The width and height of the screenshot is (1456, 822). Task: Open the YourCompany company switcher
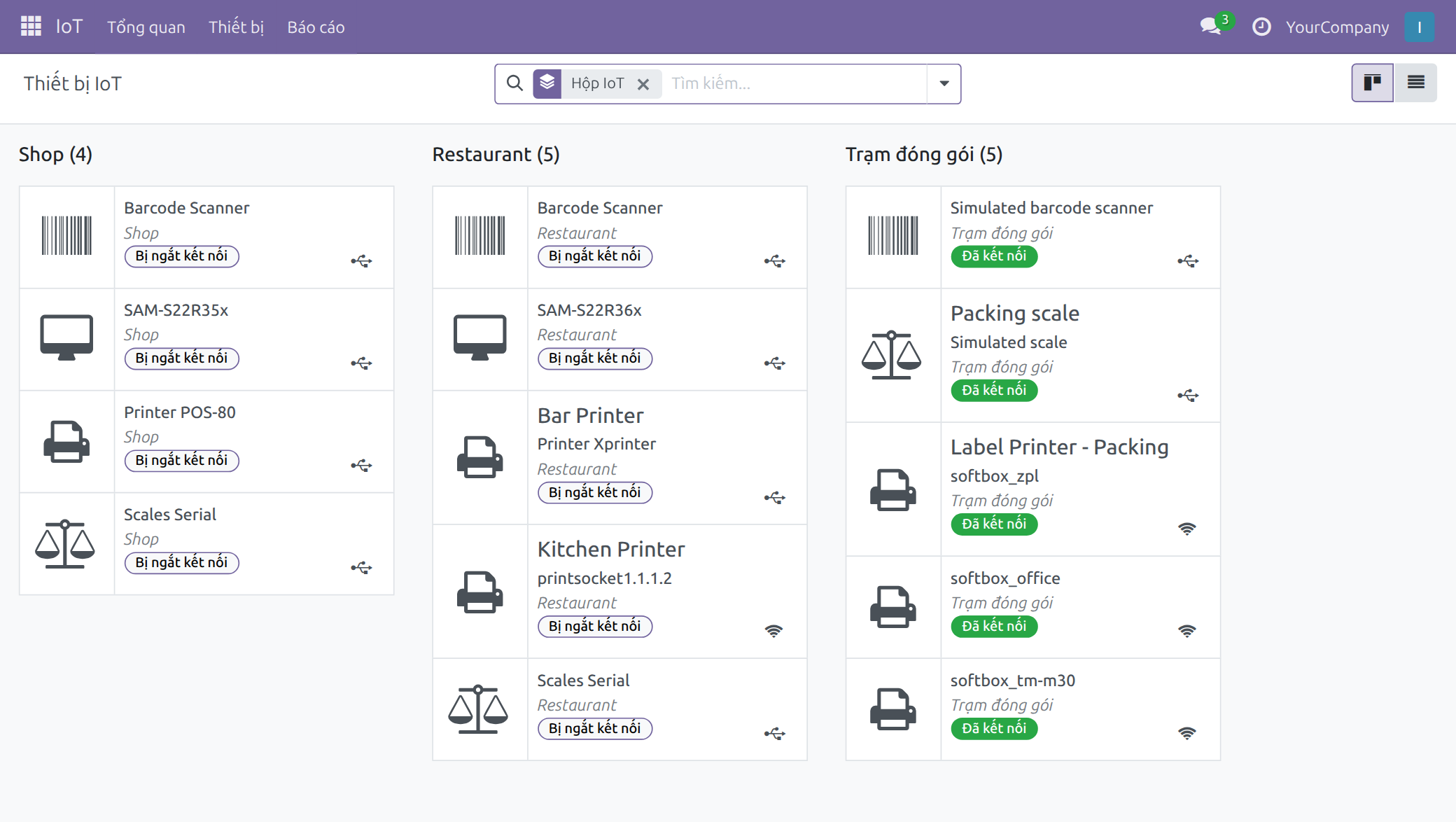coord(1337,27)
